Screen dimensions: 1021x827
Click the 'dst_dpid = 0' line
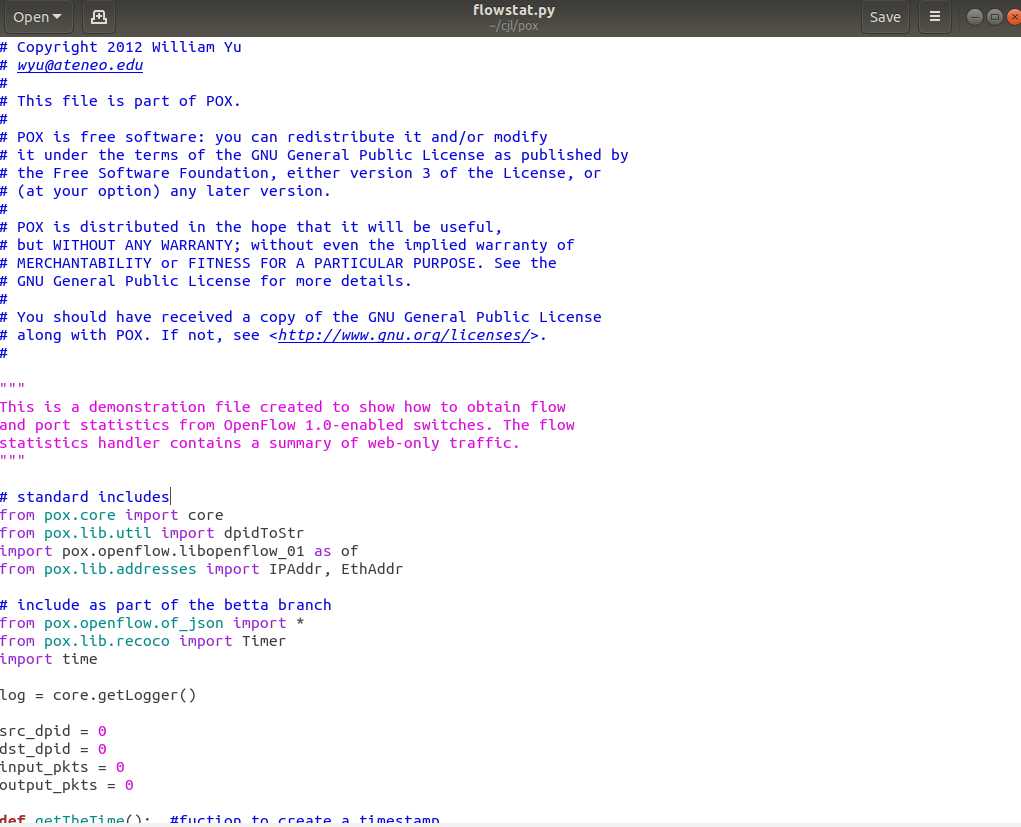click(x=53, y=749)
